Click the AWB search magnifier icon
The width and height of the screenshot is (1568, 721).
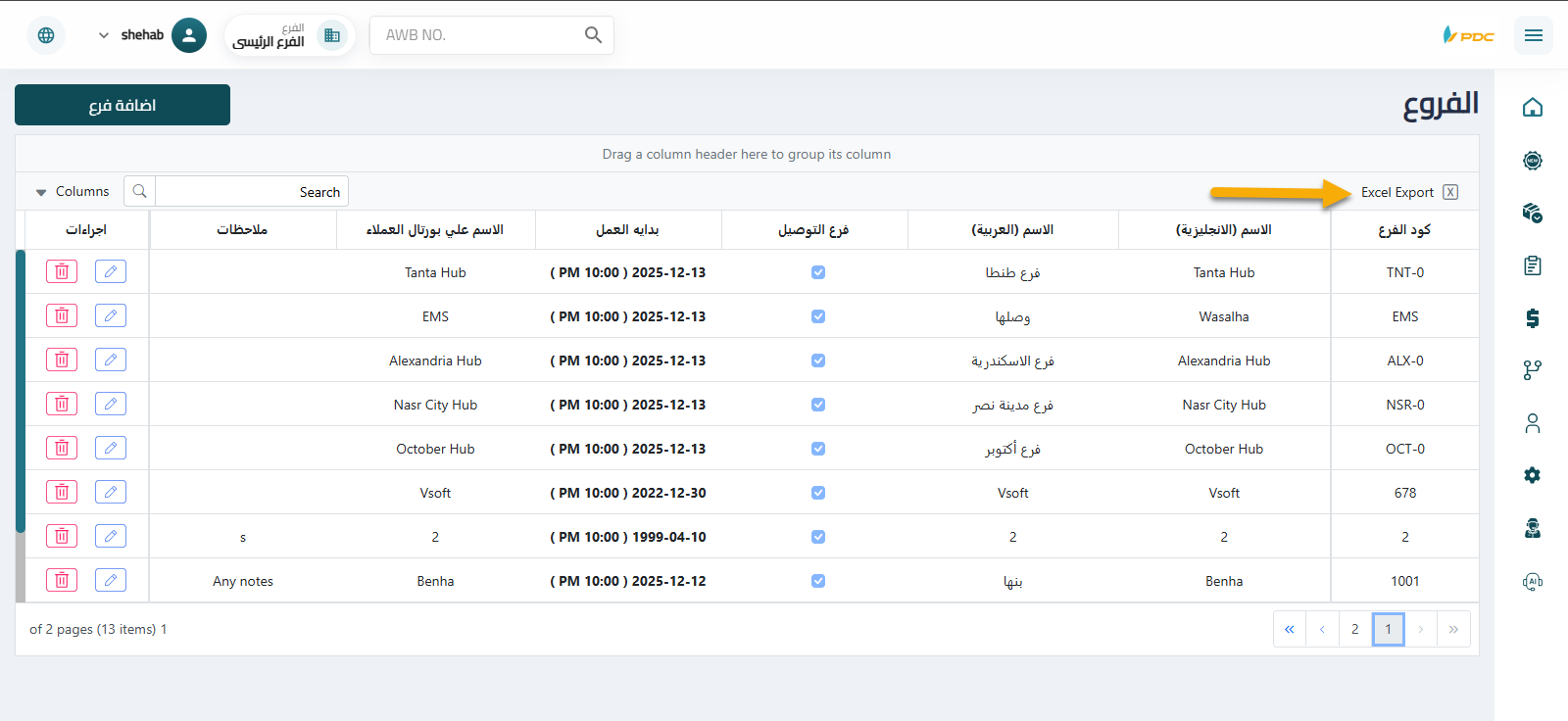593,35
